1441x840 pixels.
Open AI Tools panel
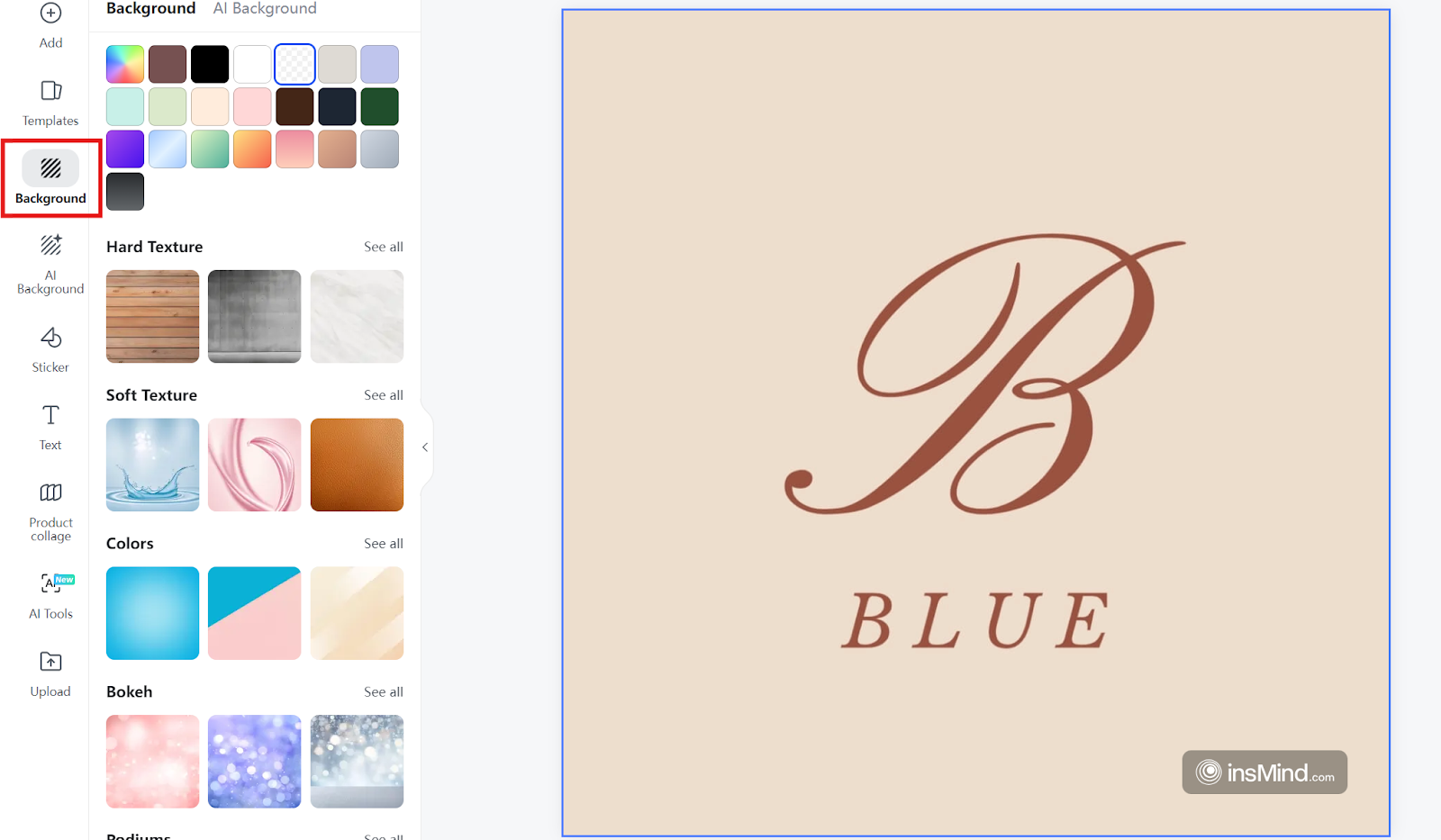click(50, 595)
